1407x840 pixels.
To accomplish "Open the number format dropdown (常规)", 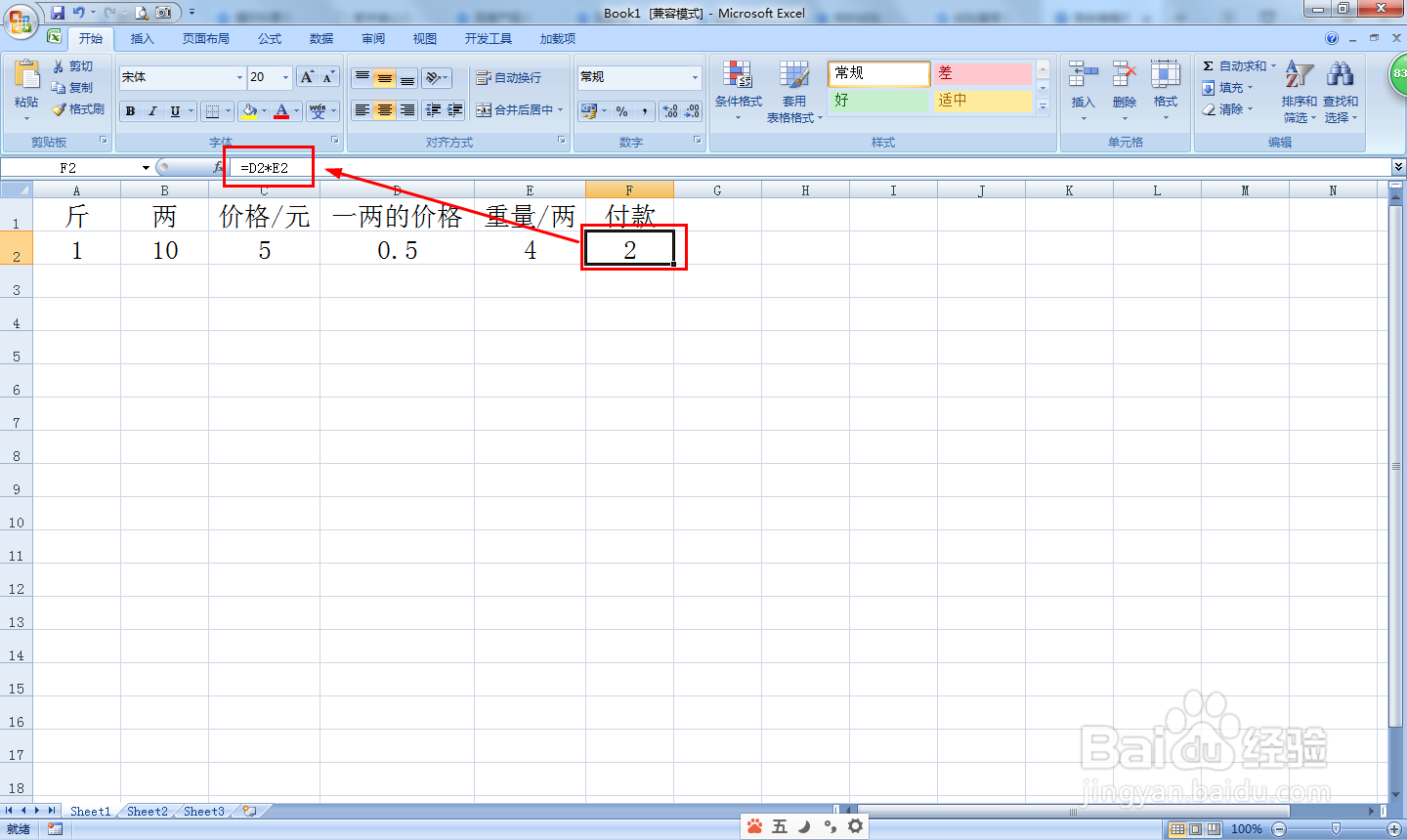I will pyautogui.click(x=696, y=77).
